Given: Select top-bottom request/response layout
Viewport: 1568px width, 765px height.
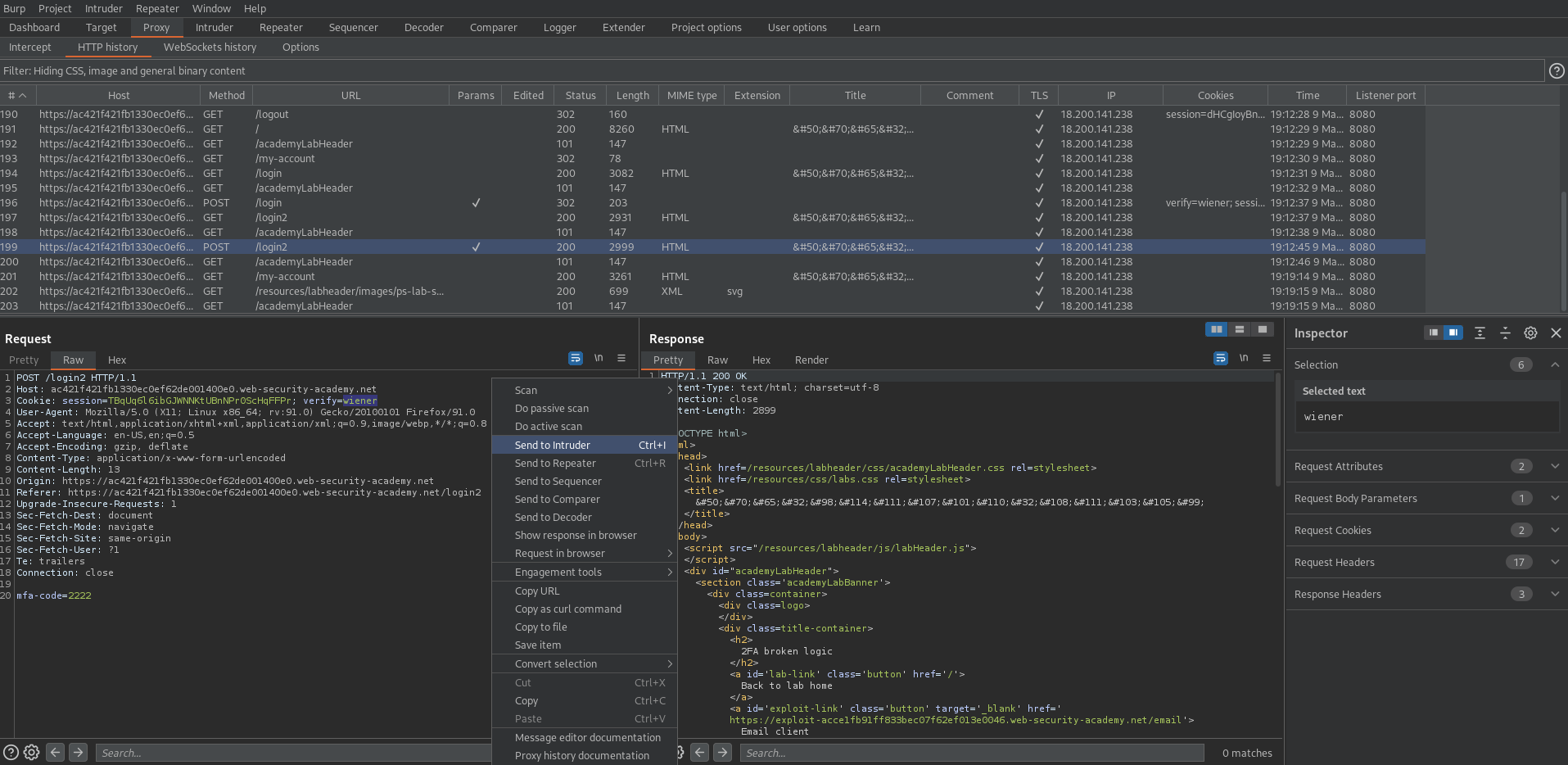Looking at the screenshot, I should click(x=1240, y=329).
